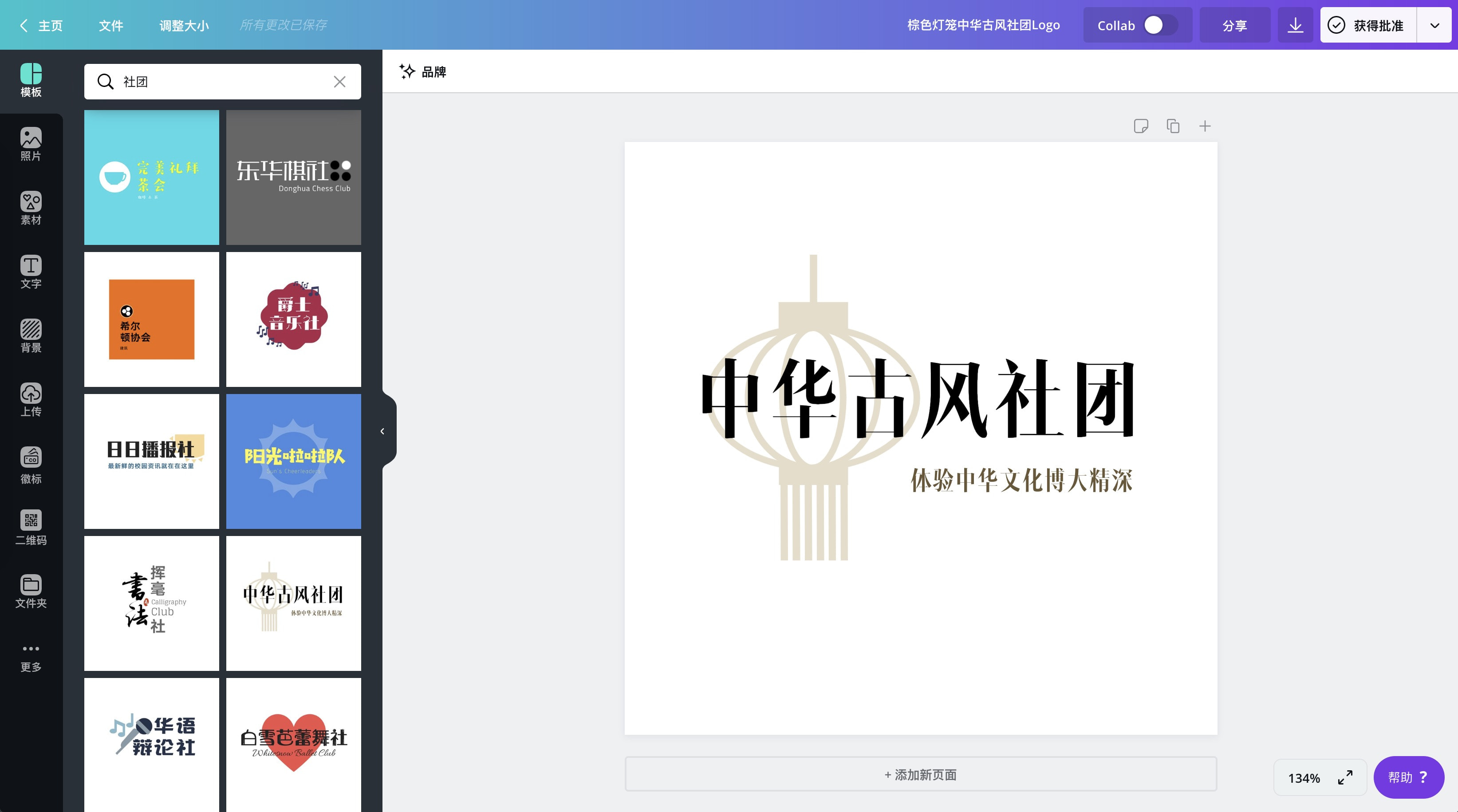
Task: Open the Upload (上传) panel
Action: click(31, 399)
